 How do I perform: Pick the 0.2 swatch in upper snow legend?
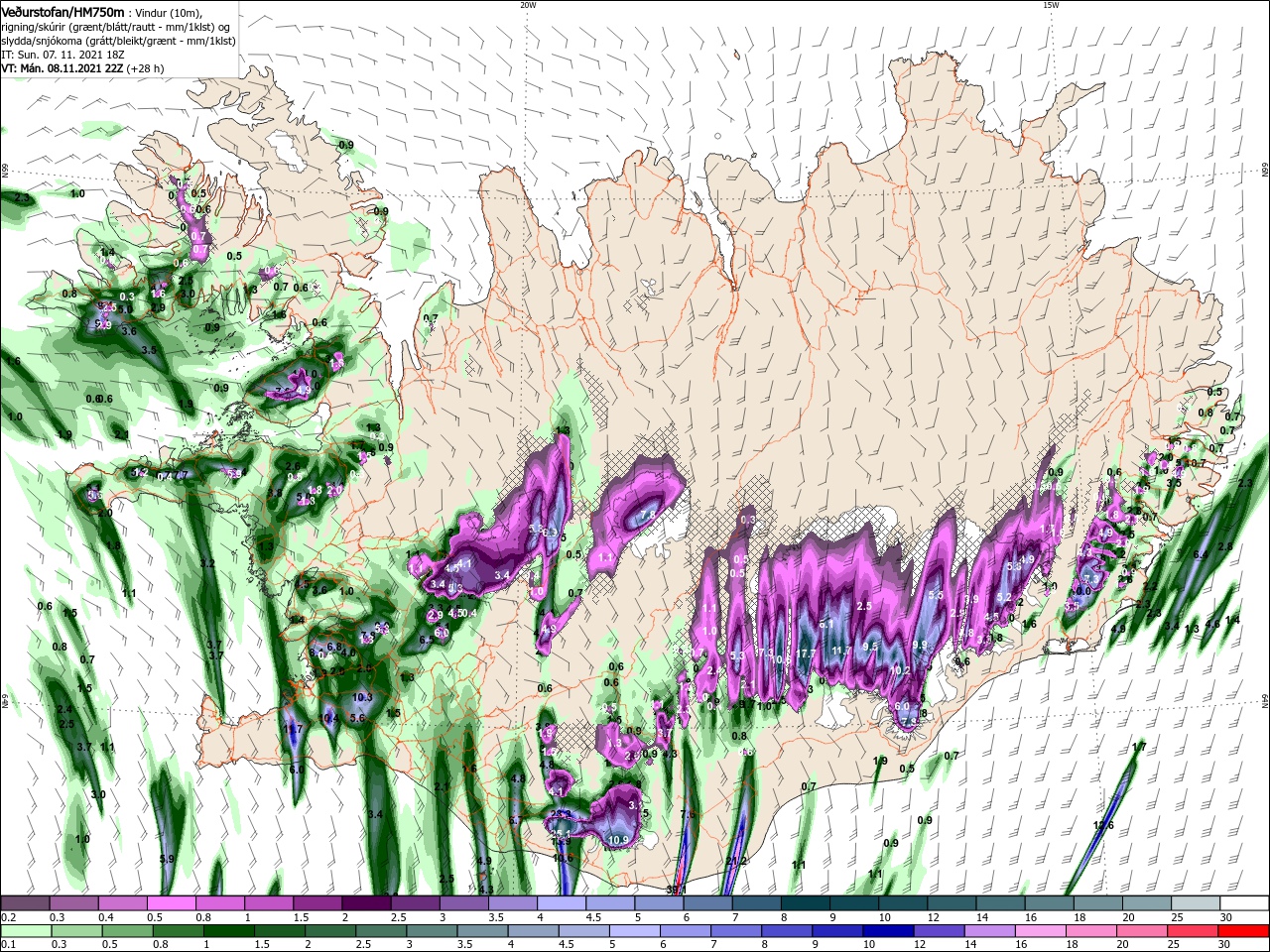[x=25, y=903]
